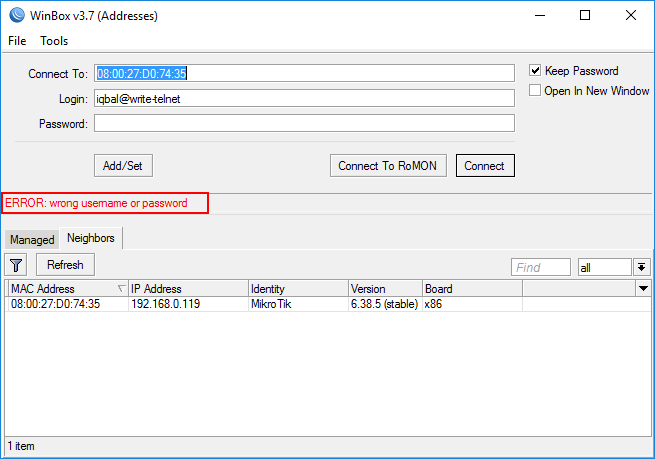Image resolution: width=655 pixels, height=459 pixels.
Task: Sort by Version column header
Action: pyautogui.click(x=385, y=289)
